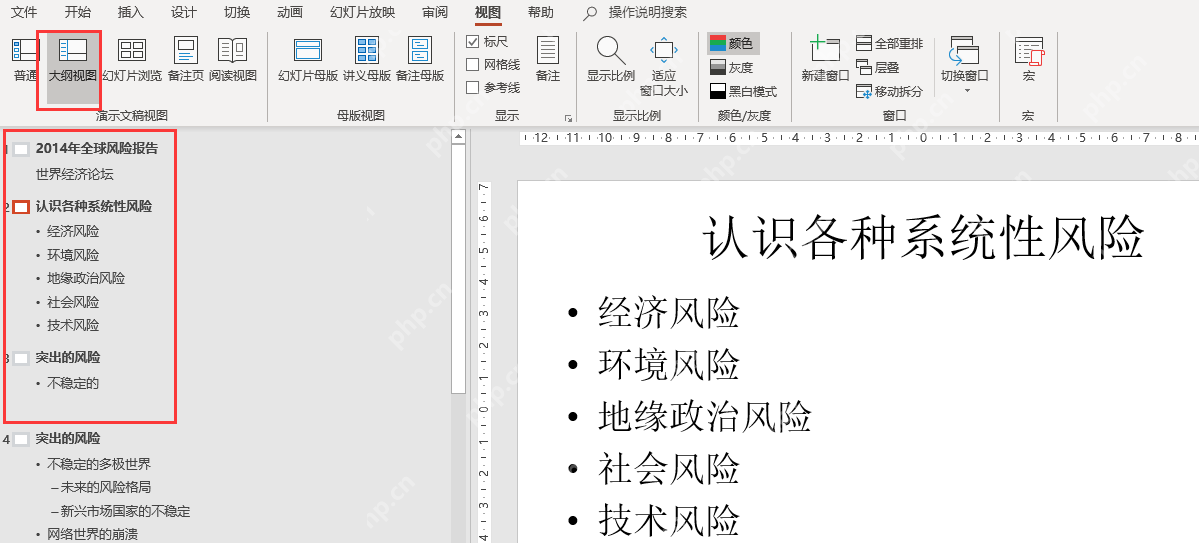This screenshot has height=543, width=1199.
Task: Click outline bullet 环境风险
Action: (73, 255)
